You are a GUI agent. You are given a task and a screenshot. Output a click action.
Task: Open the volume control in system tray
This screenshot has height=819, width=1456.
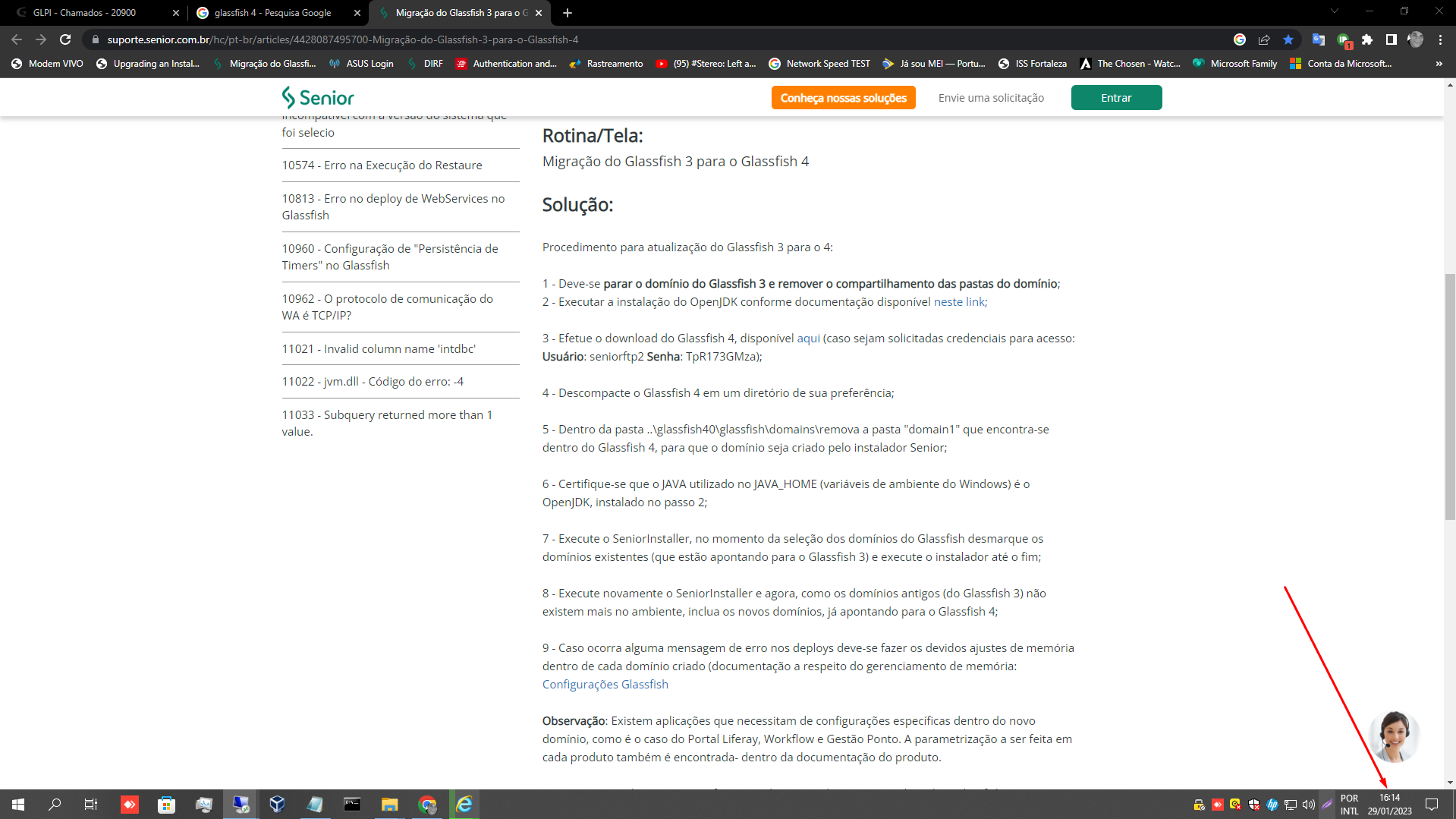(x=1309, y=805)
